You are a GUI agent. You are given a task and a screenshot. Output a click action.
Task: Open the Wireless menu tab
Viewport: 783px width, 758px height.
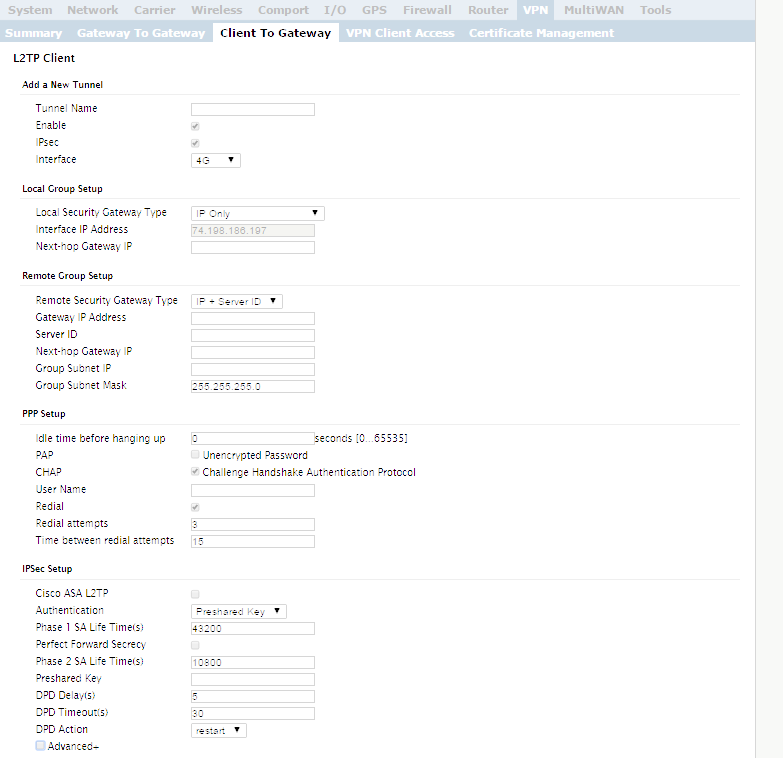216,10
